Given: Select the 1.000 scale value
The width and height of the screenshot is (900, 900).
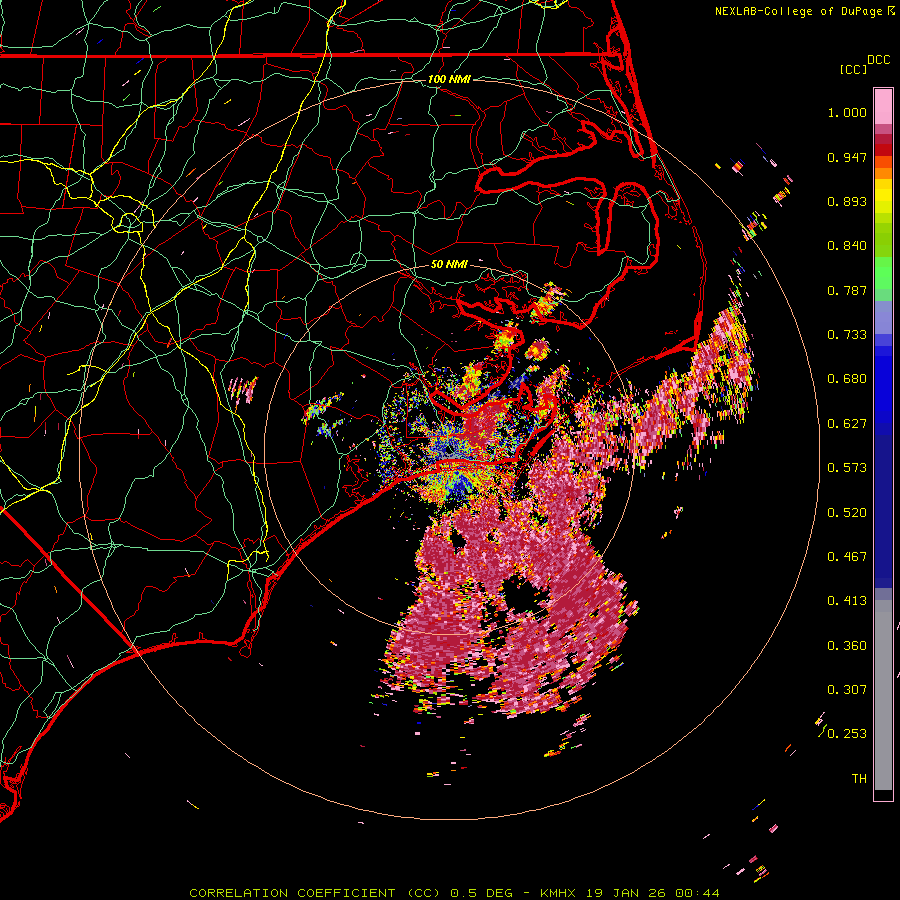Looking at the screenshot, I should point(847,112).
